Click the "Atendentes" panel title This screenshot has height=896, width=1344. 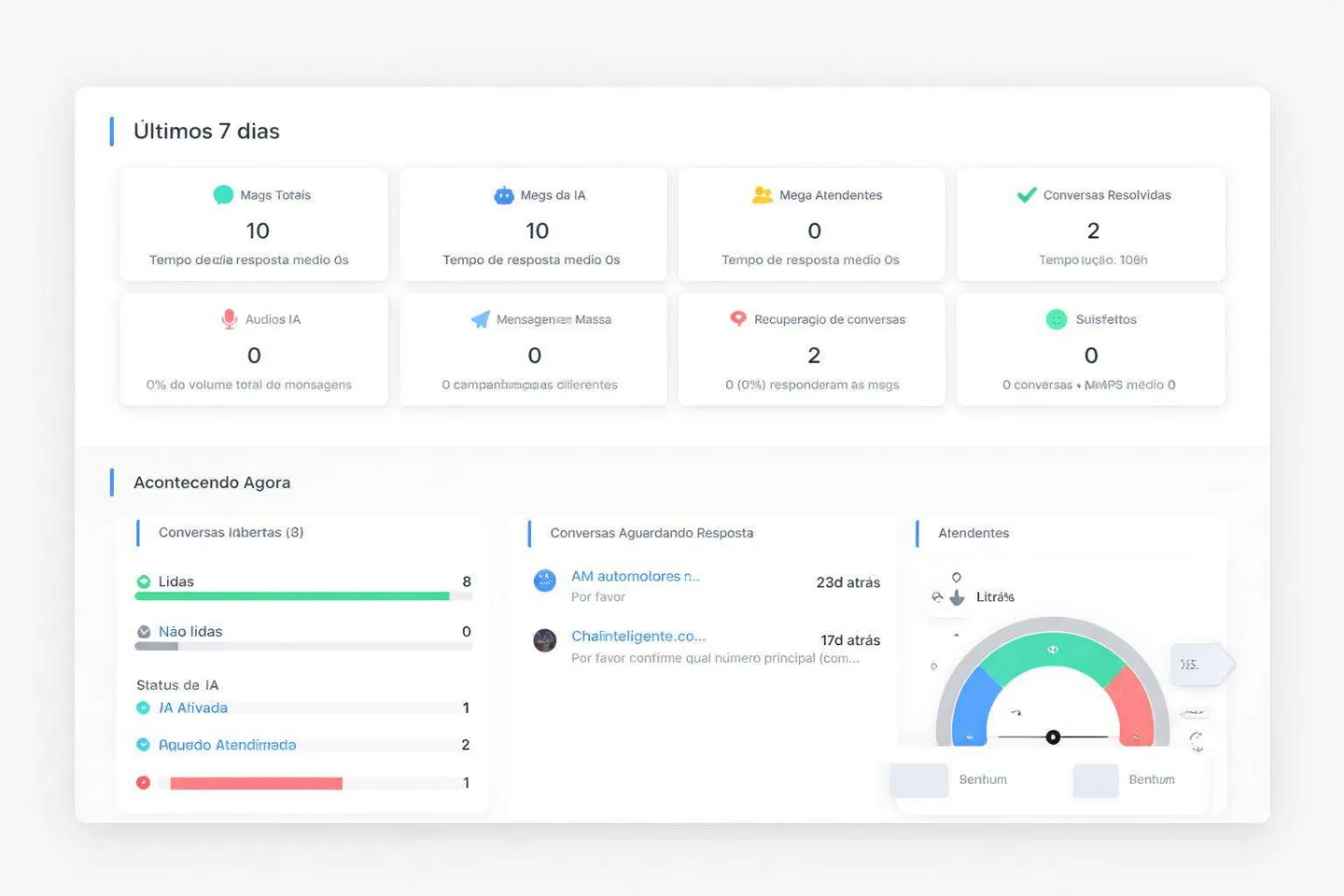pyautogui.click(x=973, y=533)
